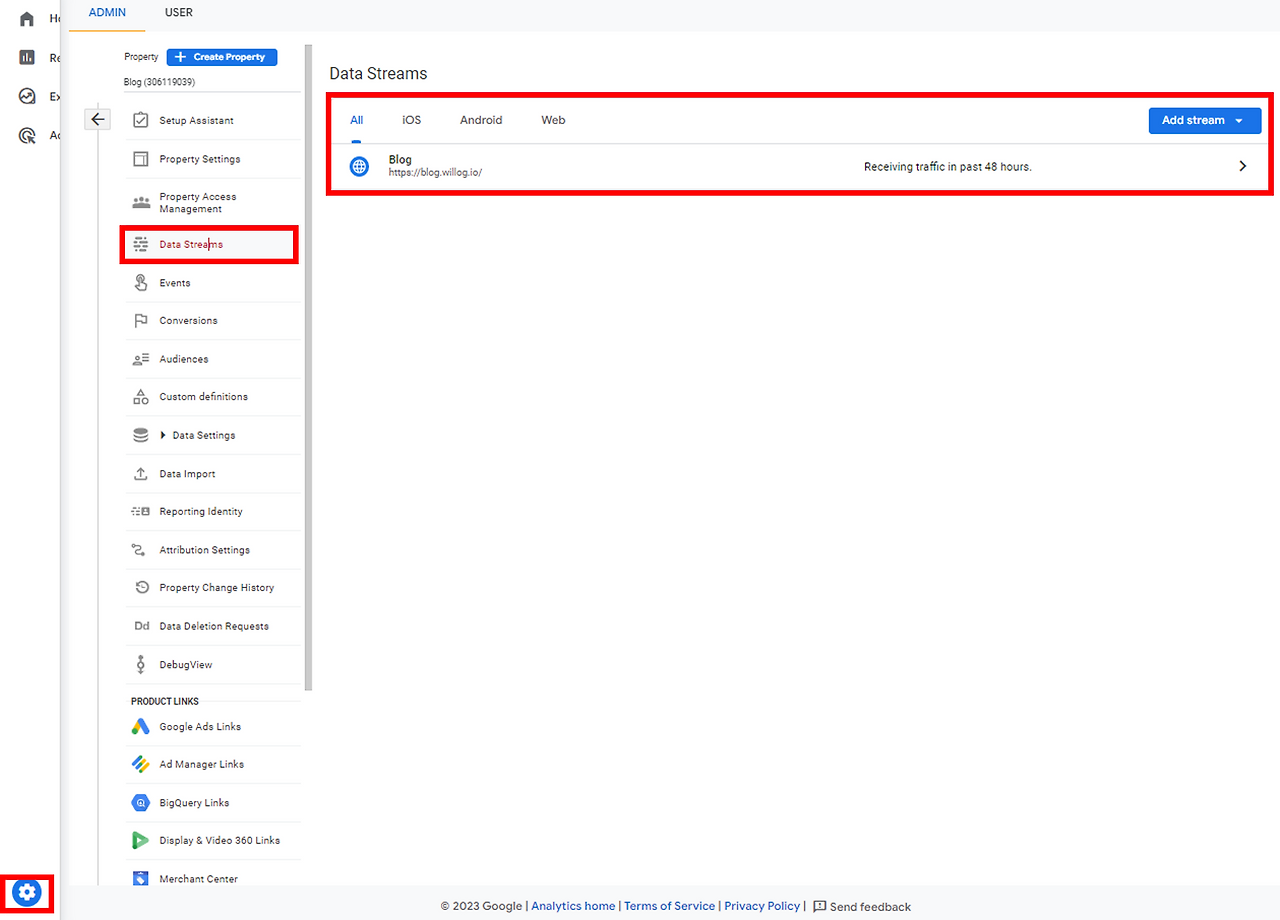Filter streams by Web tab
The height and width of the screenshot is (920, 1280).
(553, 120)
